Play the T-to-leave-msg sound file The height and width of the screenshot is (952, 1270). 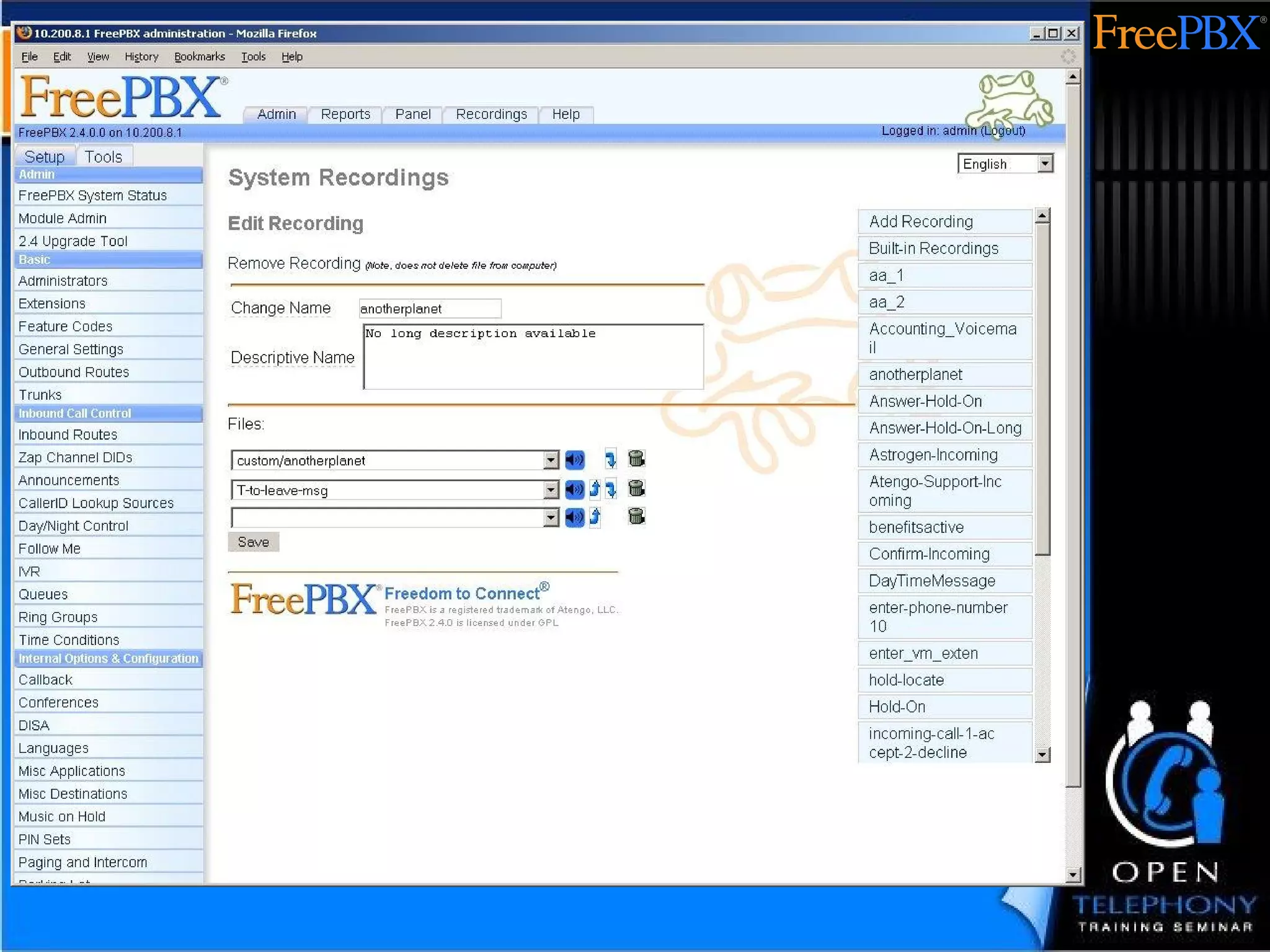click(x=574, y=490)
